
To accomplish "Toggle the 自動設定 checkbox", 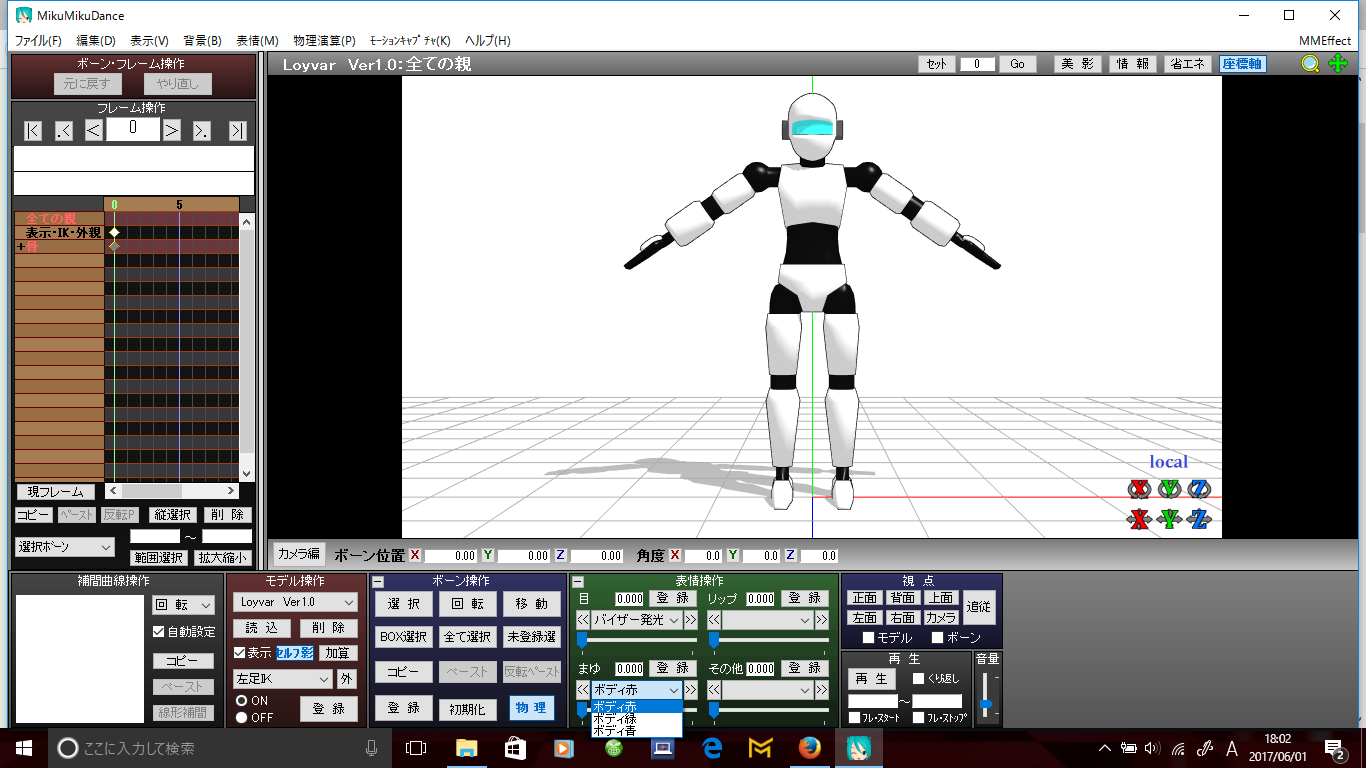I will (158, 632).
